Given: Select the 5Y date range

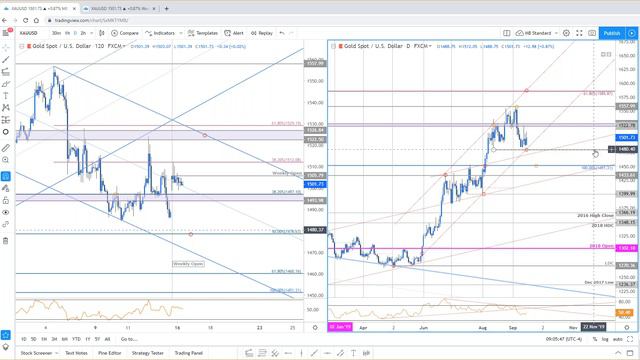Looking at the screenshot, I should point(97,339).
